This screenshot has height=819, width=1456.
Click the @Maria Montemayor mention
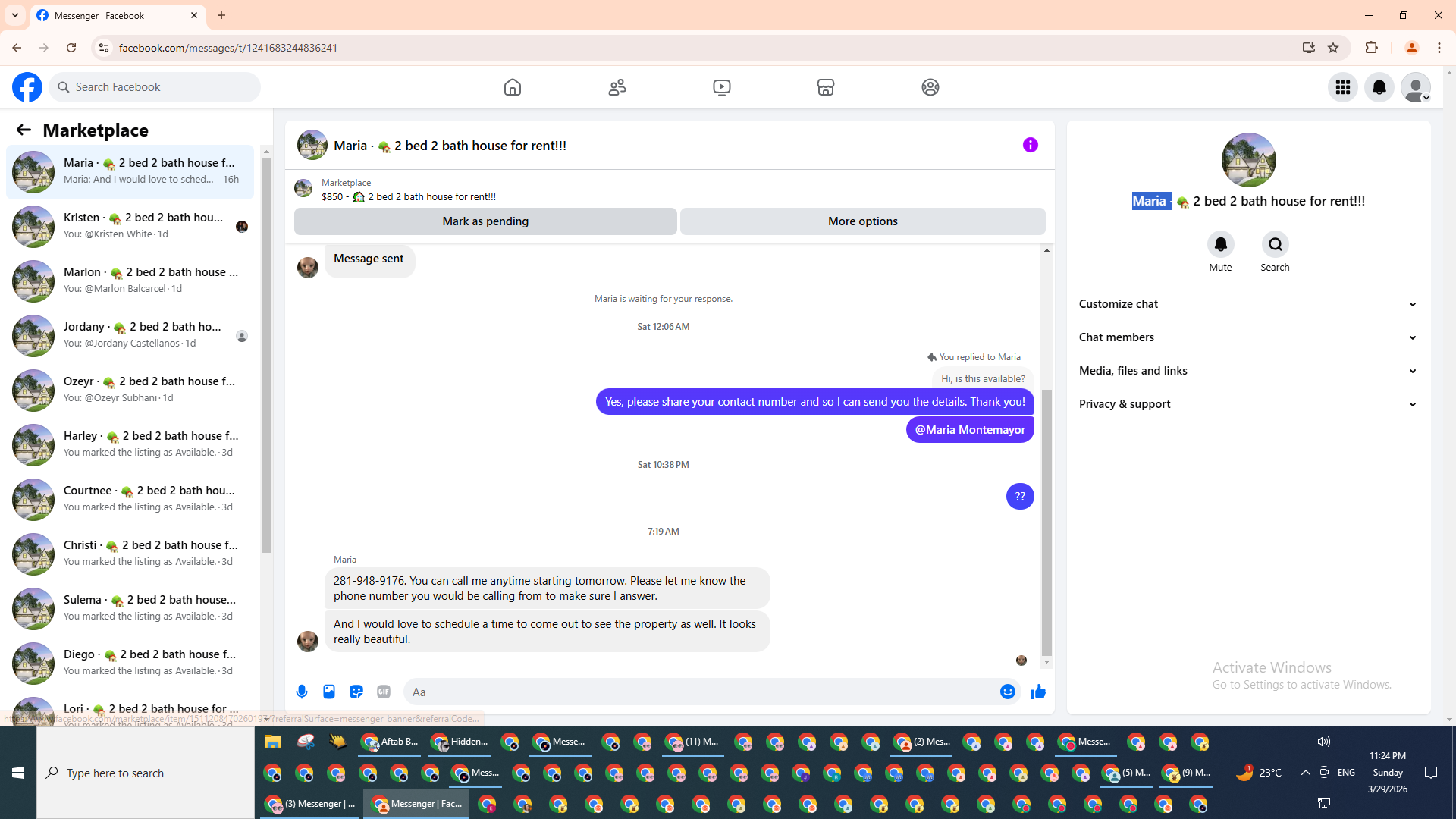click(970, 430)
